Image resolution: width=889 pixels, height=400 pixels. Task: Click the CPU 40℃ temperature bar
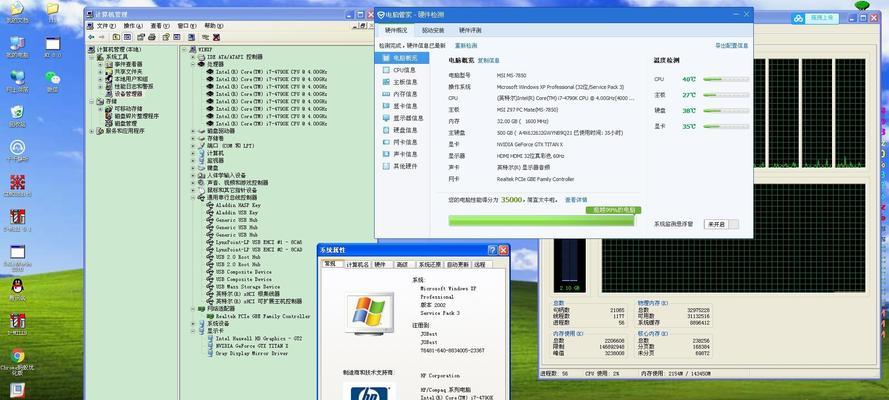[x=726, y=80]
